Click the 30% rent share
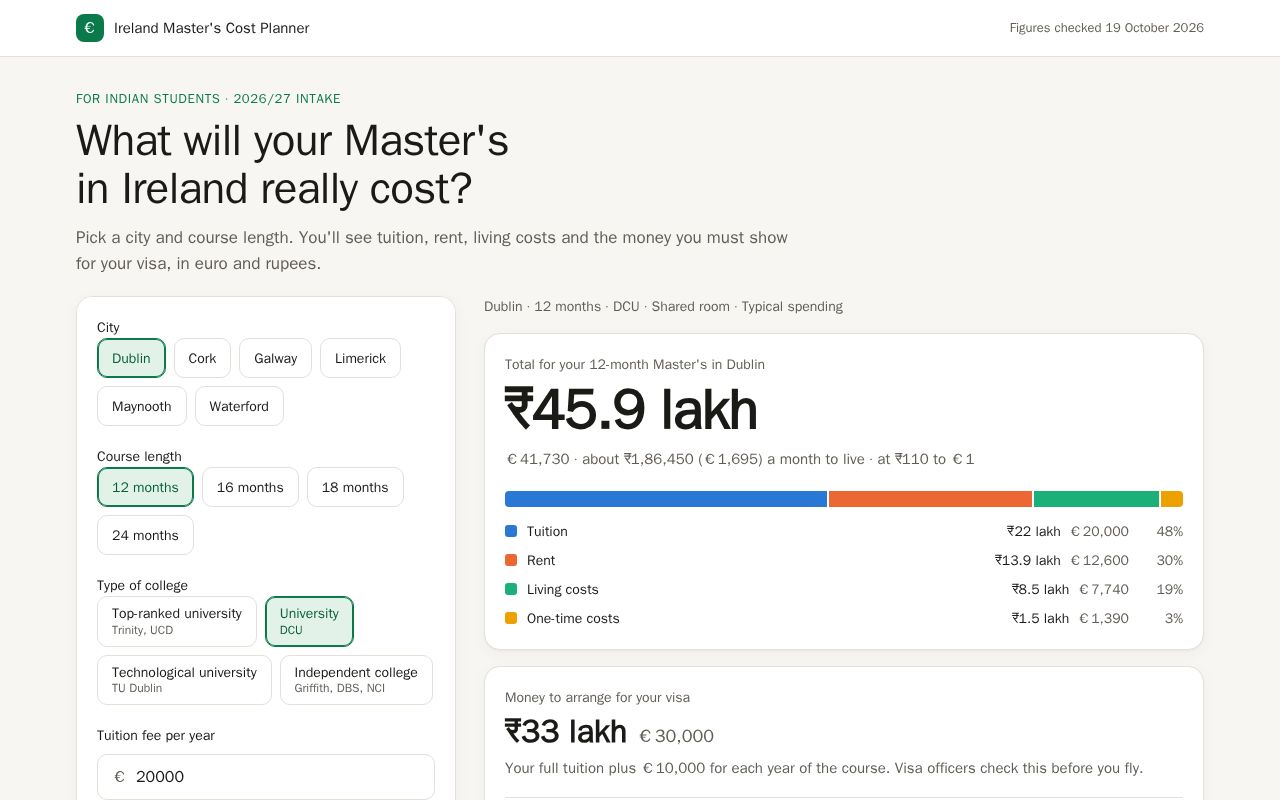This screenshot has height=800, width=1280. pyautogui.click(x=1170, y=560)
